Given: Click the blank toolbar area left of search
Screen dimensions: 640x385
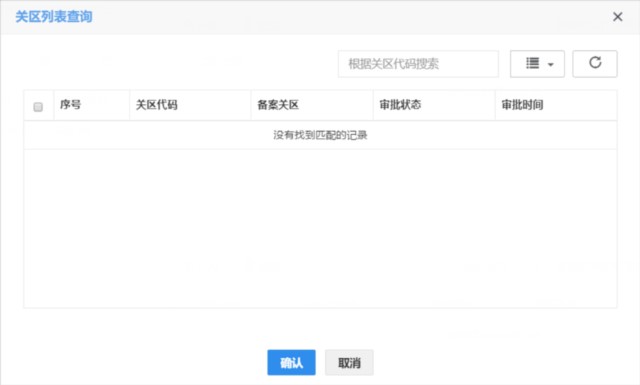Looking at the screenshot, I should click(x=180, y=64).
